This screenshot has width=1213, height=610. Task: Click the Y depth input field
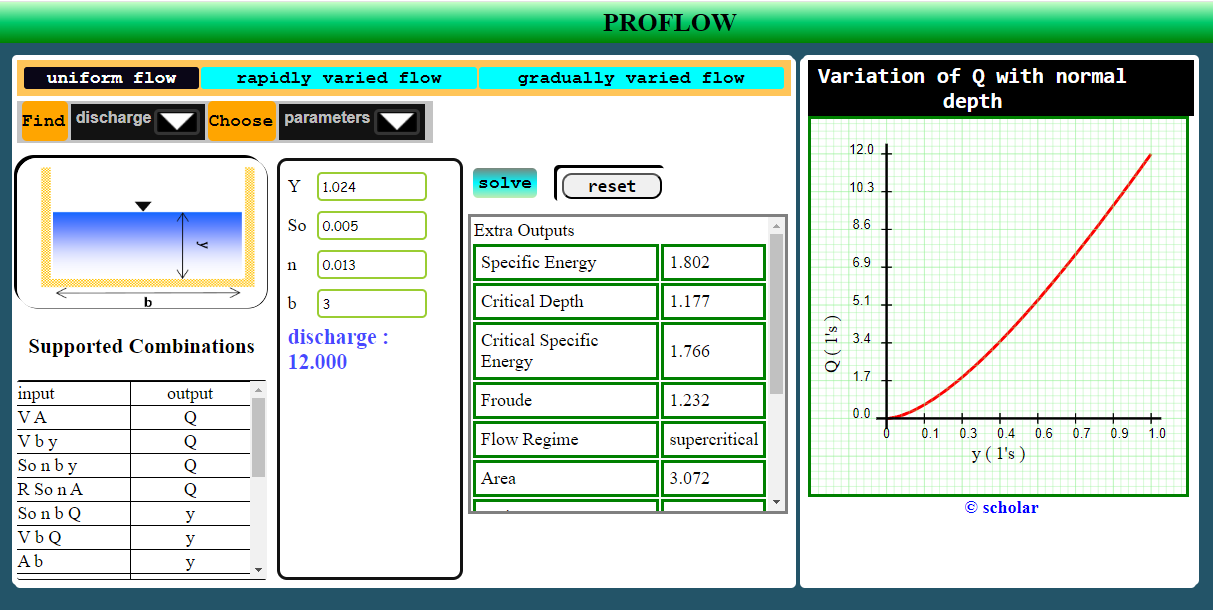[371, 186]
